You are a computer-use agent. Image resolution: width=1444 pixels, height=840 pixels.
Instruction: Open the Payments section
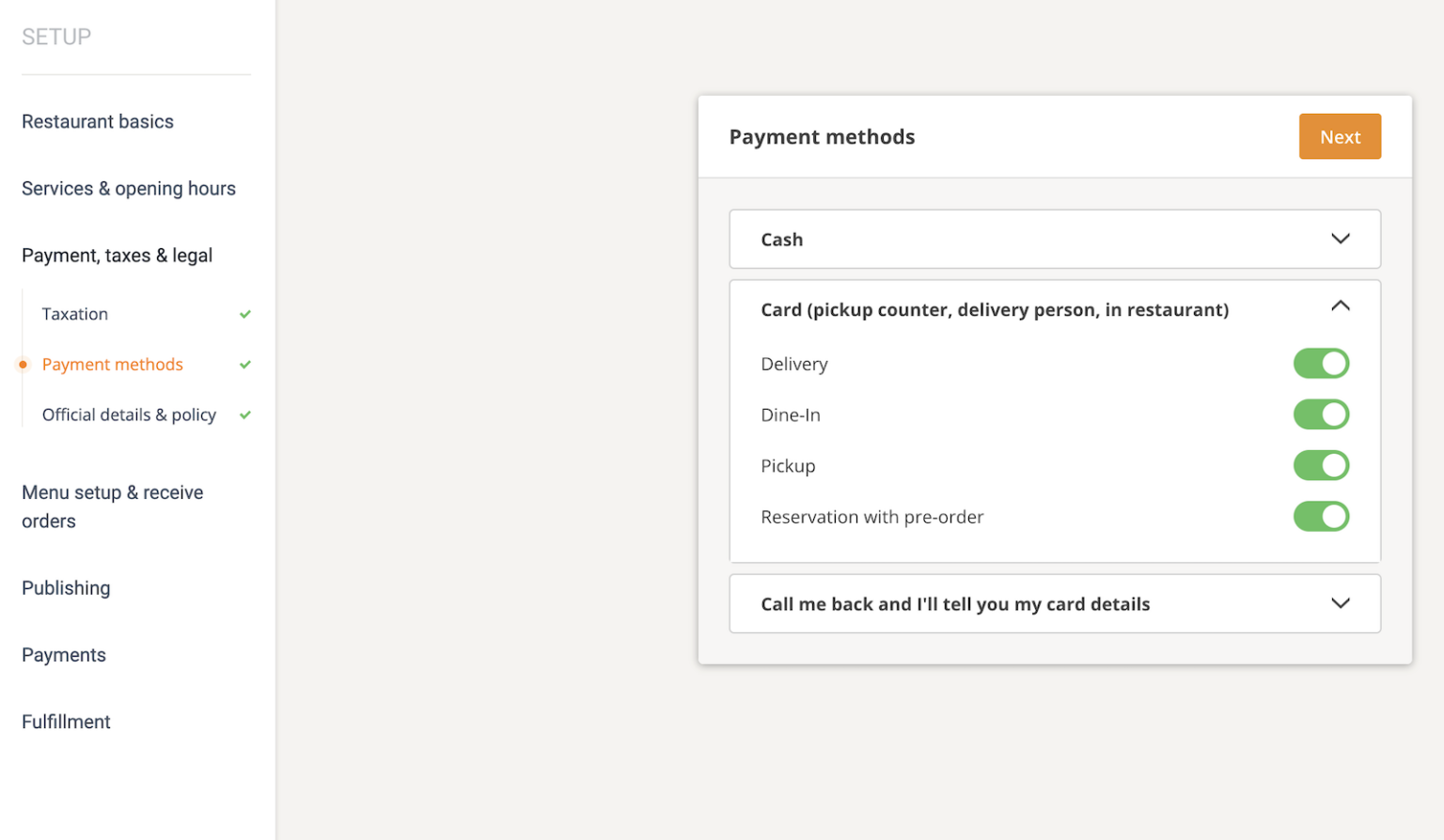coord(63,655)
